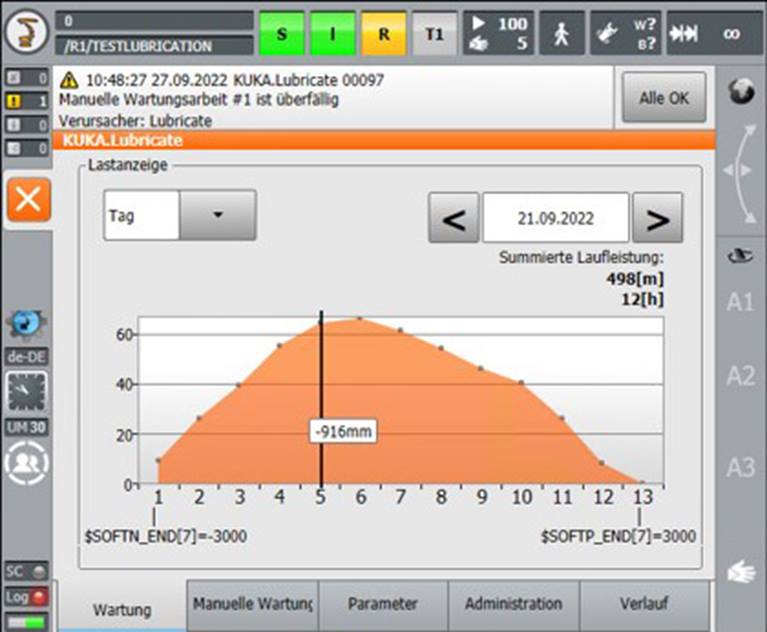
Task: Toggle the yellow R interpreter status indicator
Action: [383, 33]
